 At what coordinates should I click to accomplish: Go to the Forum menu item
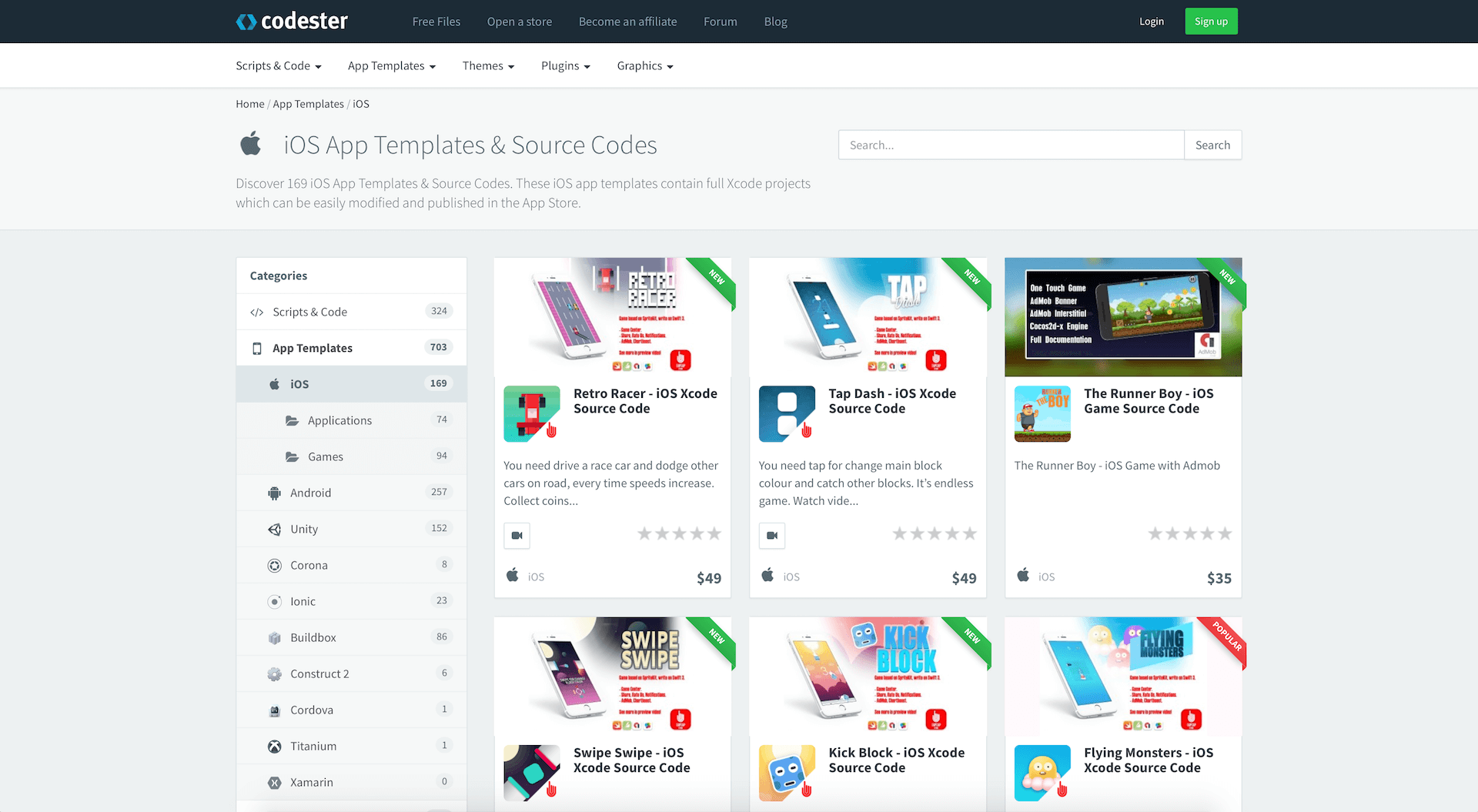[x=720, y=22]
